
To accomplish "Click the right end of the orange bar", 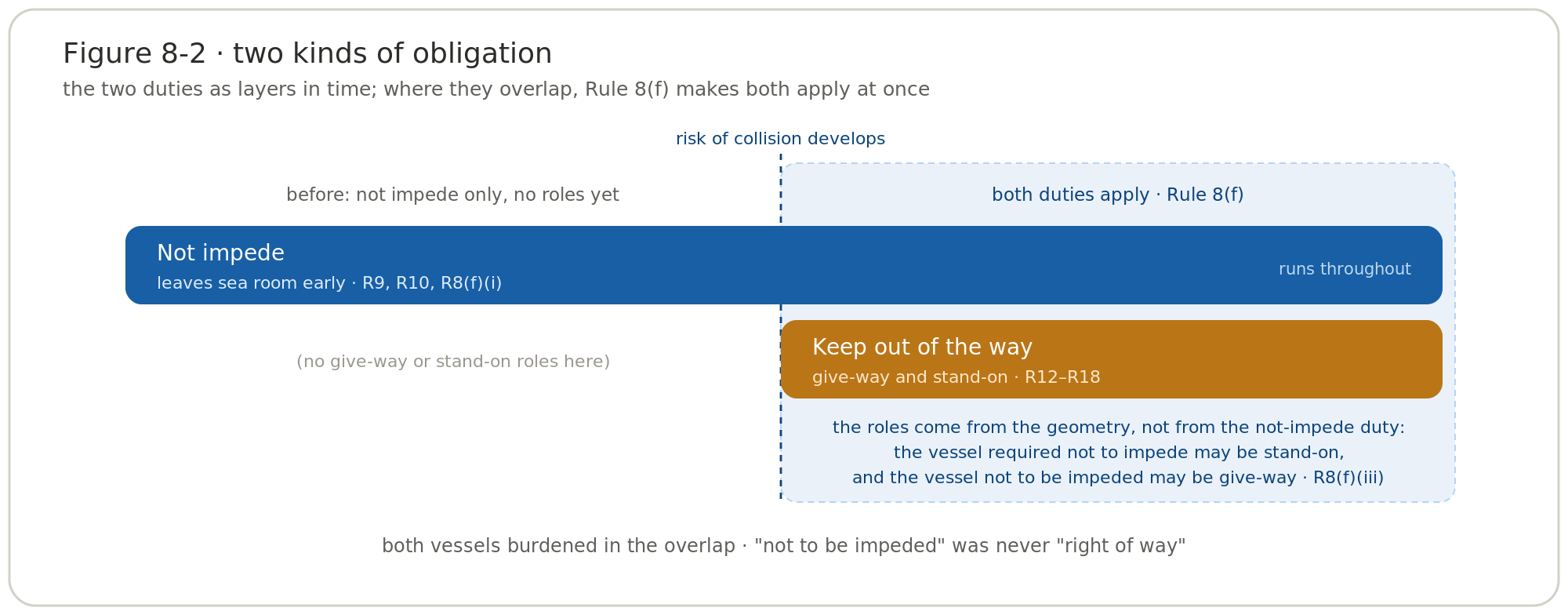I will (1428, 359).
